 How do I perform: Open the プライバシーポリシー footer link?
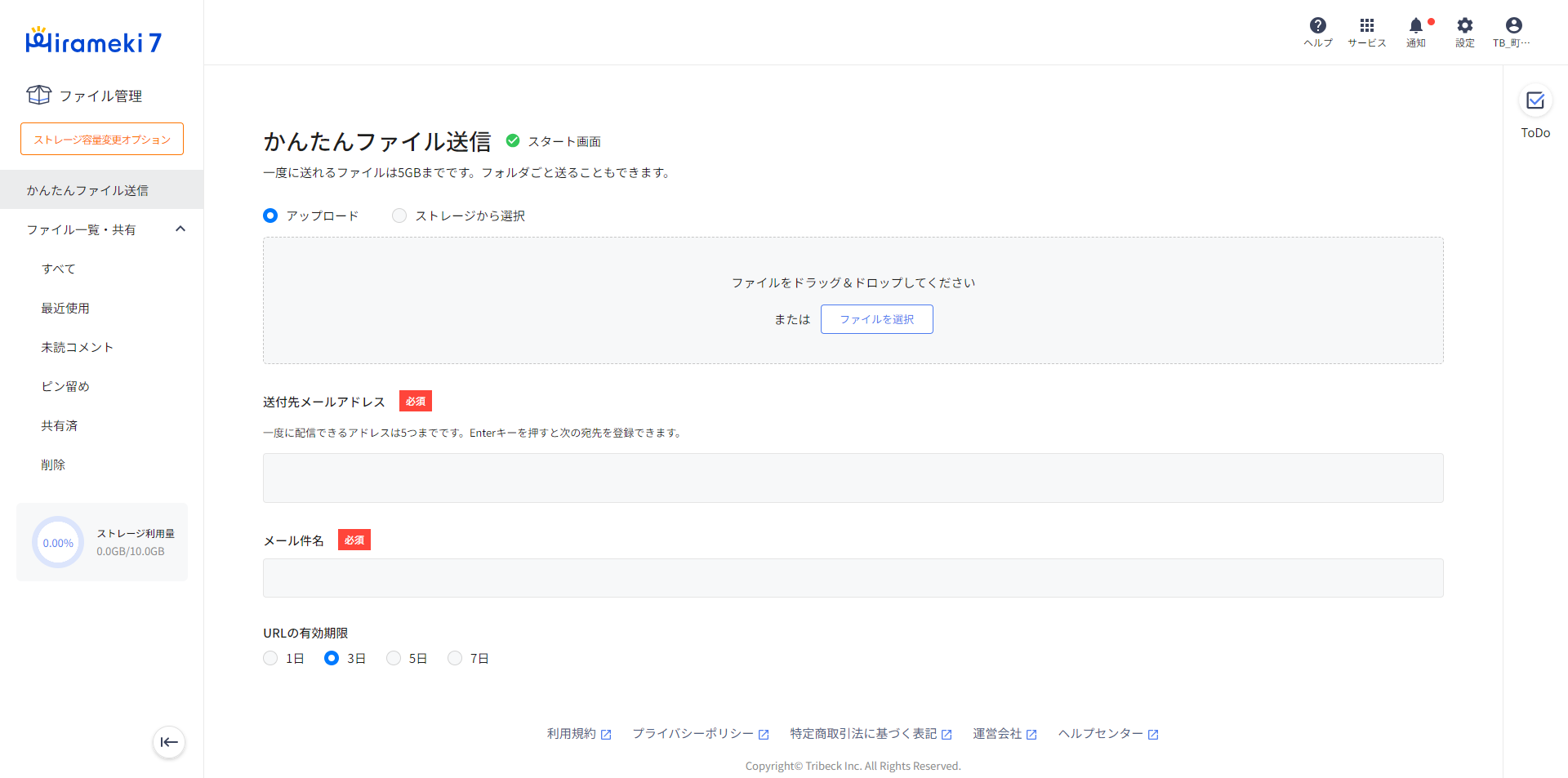tap(700, 734)
